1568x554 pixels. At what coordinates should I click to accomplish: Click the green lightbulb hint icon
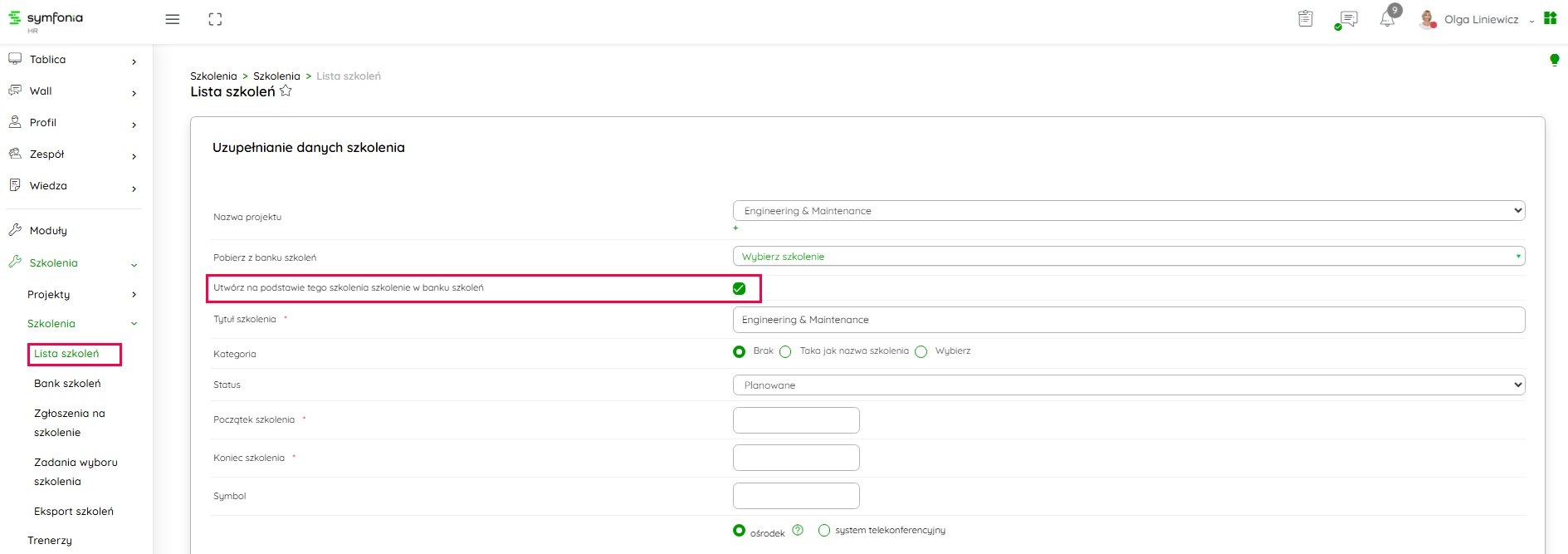1554,60
